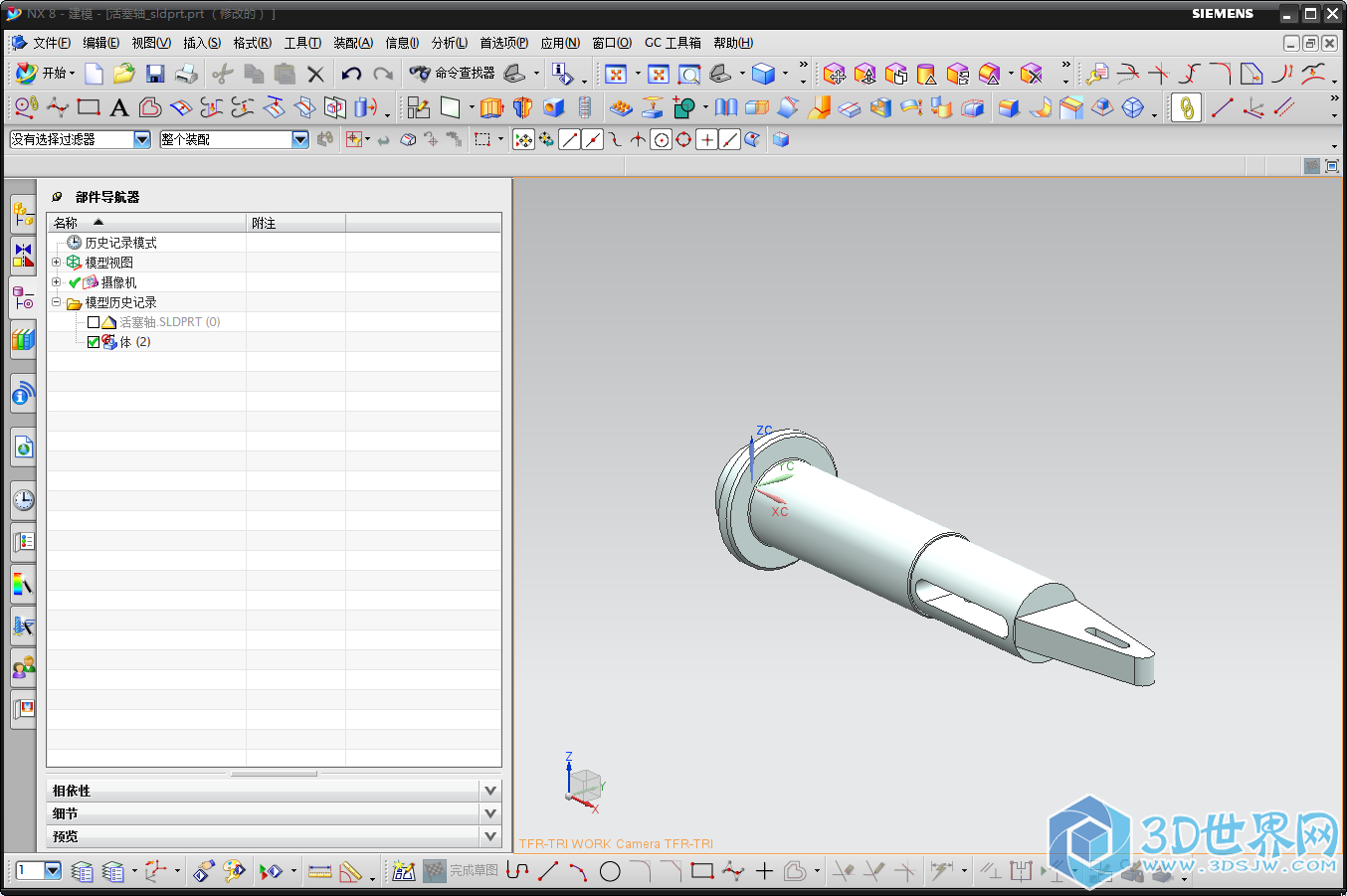
Task: Click the Point plus tool in bottom toolbar
Action: pos(764,872)
